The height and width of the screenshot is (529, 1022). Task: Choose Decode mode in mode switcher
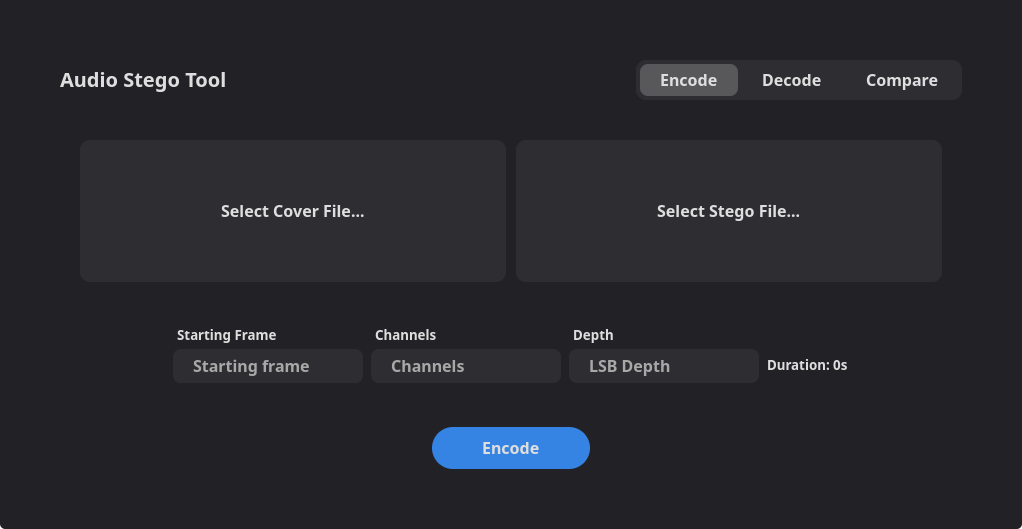[791, 80]
